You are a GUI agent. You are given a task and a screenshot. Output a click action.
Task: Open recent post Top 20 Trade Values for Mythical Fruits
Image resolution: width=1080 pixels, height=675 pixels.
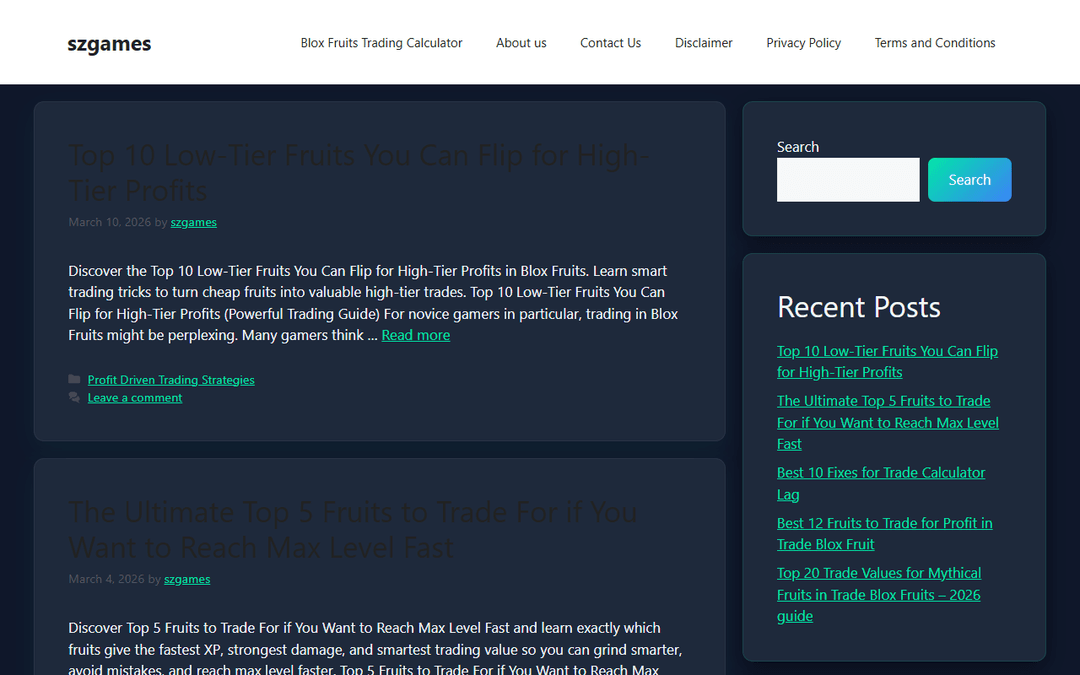pyautogui.click(x=879, y=594)
